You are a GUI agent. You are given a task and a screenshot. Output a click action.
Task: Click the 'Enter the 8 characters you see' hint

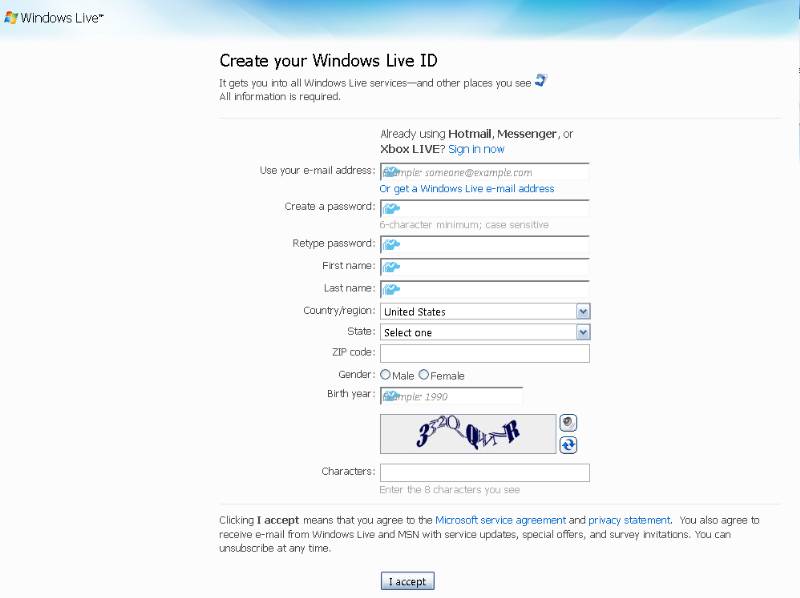450,490
